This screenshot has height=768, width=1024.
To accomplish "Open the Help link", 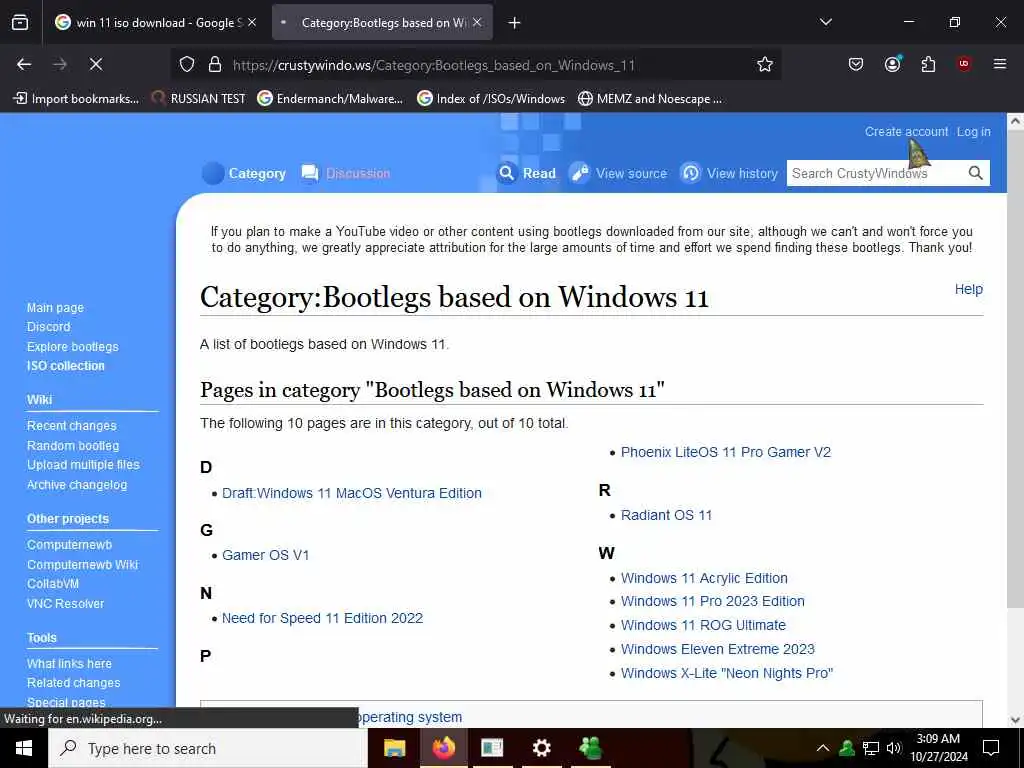I will click(x=968, y=289).
